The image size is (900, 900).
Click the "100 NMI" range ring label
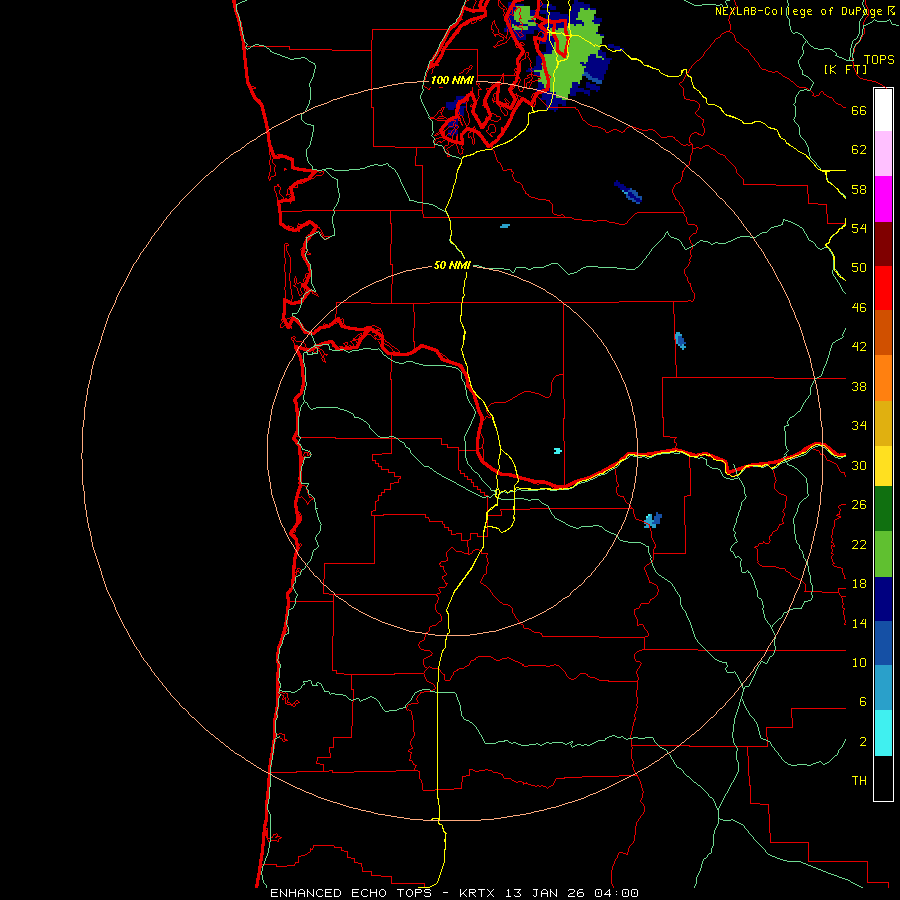[x=452, y=80]
